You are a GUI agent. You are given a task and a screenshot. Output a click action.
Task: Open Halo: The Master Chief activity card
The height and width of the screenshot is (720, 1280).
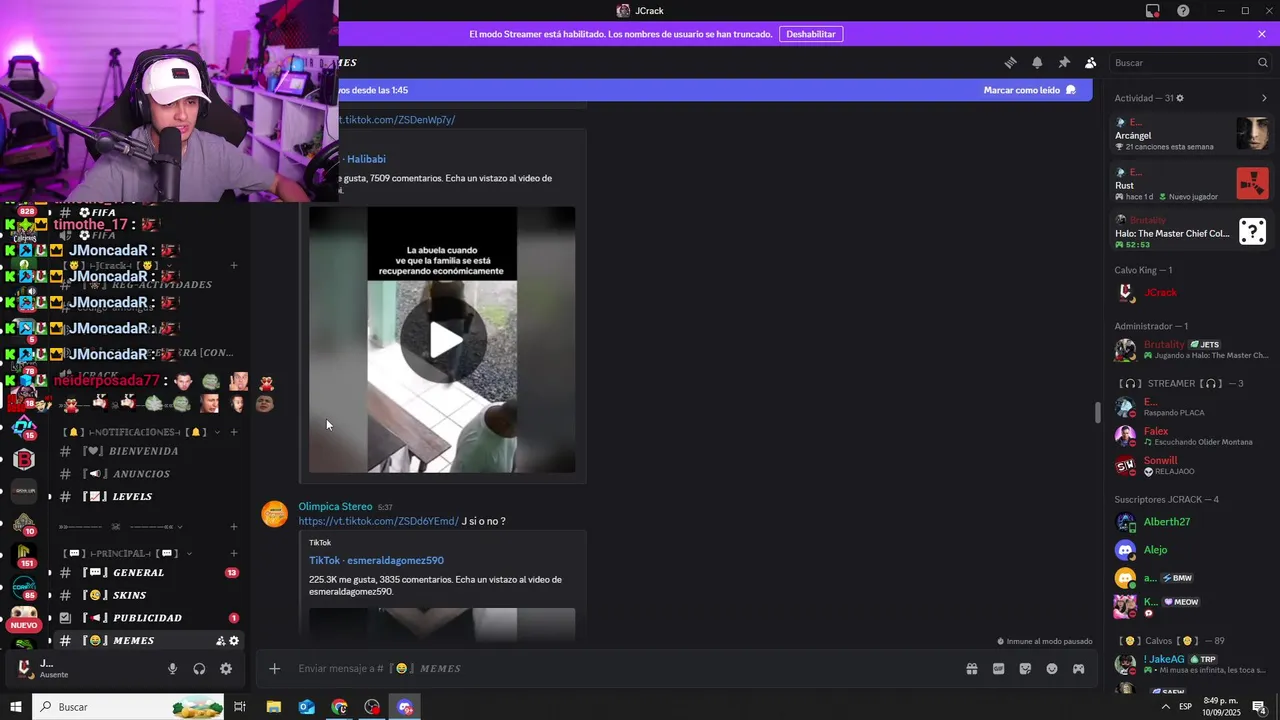[1190, 232]
